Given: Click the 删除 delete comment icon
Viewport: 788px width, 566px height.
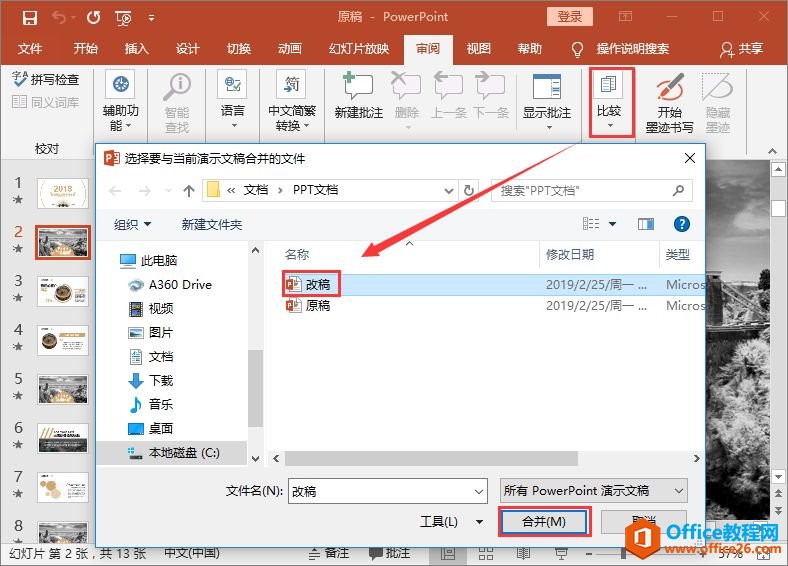Looking at the screenshot, I should 406,86.
